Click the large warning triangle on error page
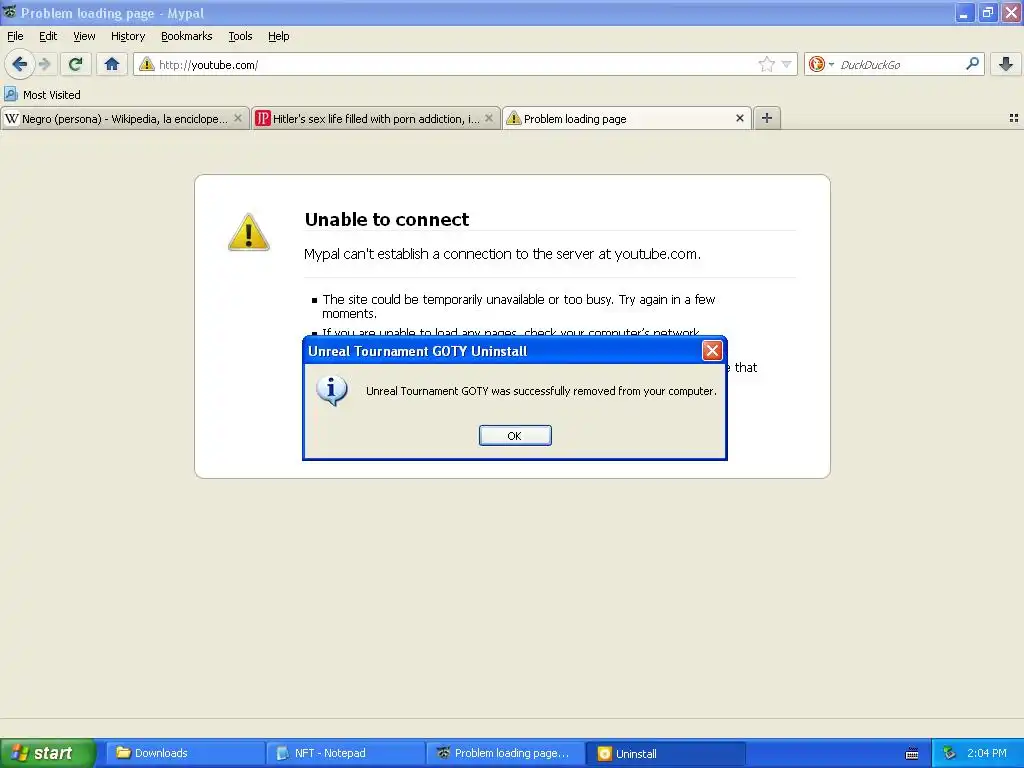 [249, 232]
